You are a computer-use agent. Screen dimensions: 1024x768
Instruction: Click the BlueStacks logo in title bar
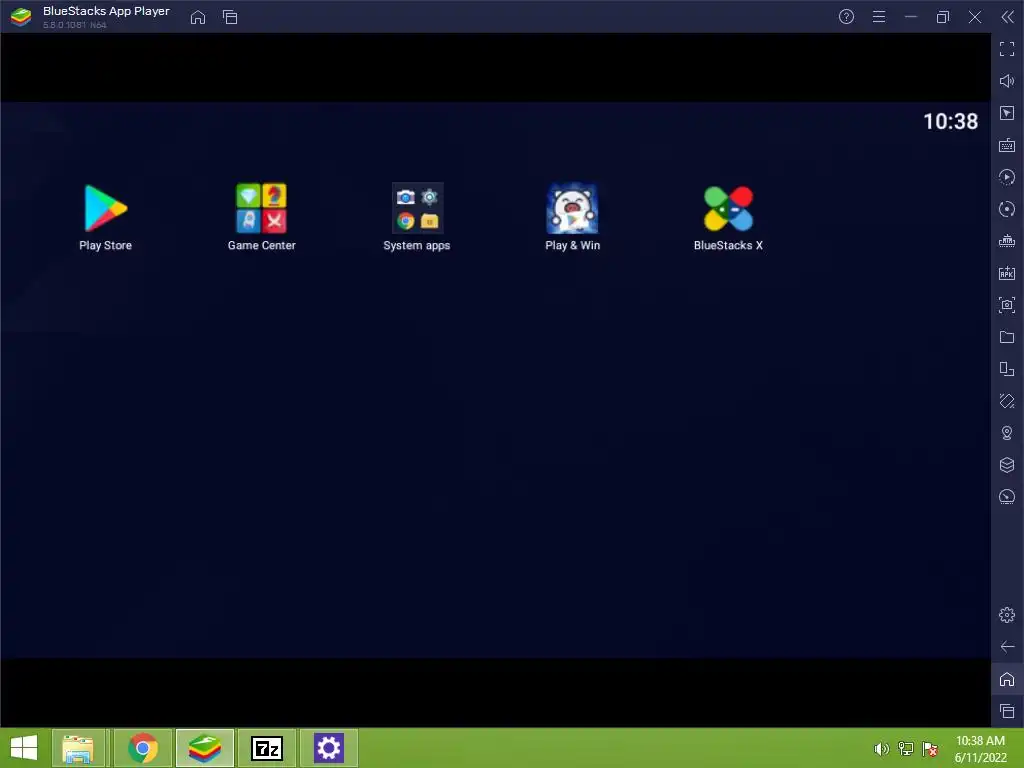pos(21,17)
